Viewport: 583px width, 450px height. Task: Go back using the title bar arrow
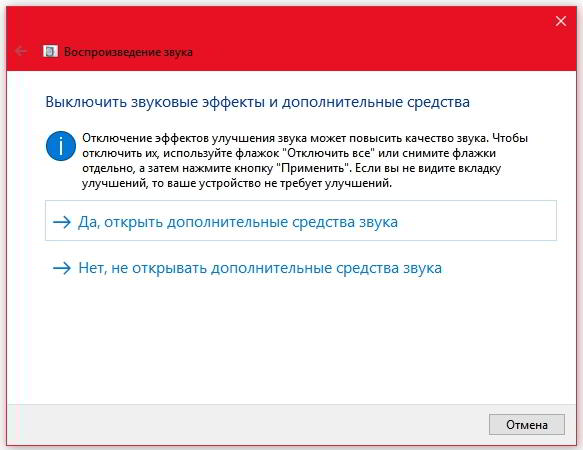[21, 51]
